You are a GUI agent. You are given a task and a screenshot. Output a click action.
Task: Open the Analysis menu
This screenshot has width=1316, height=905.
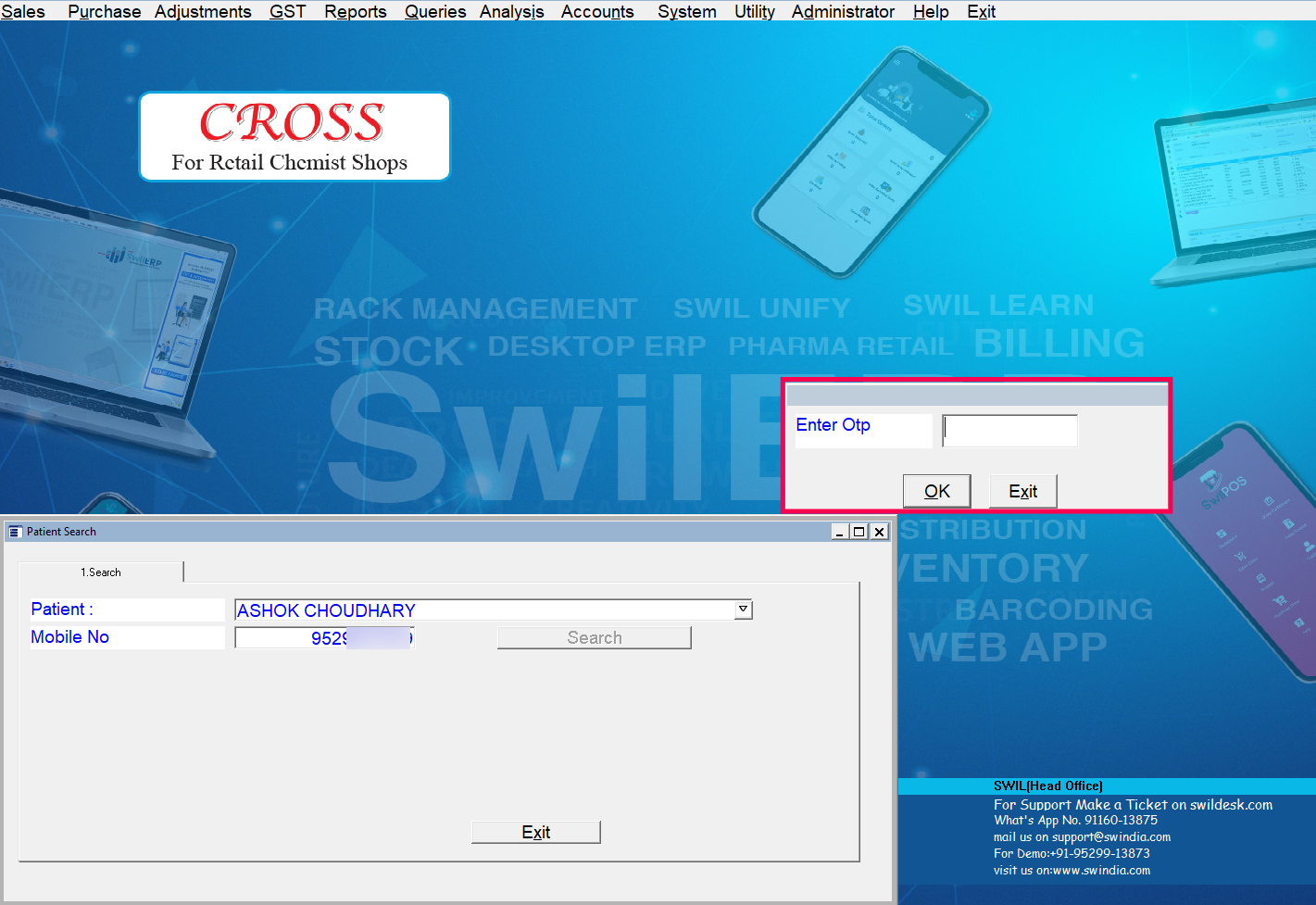pyautogui.click(x=512, y=11)
